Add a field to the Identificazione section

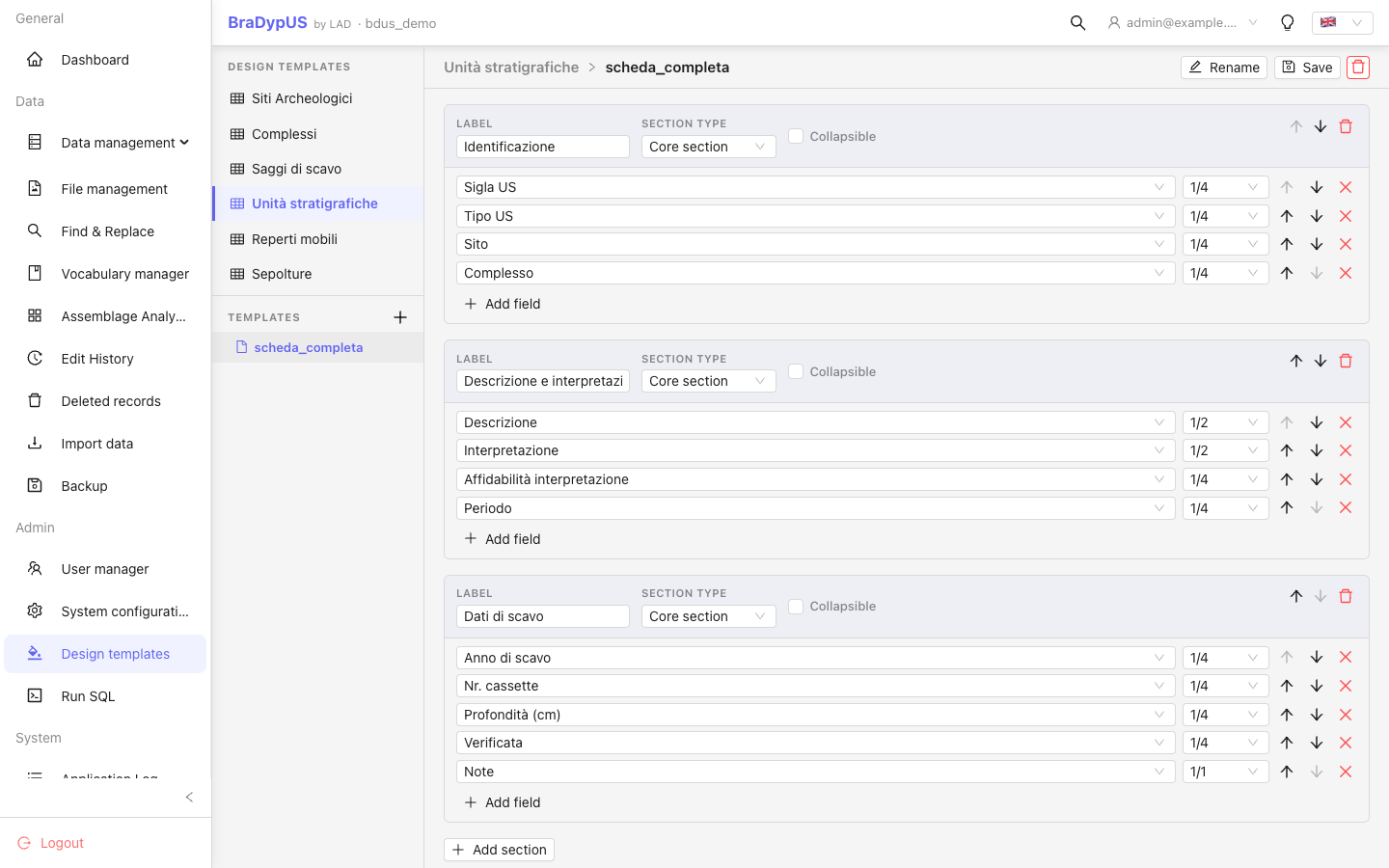(503, 304)
